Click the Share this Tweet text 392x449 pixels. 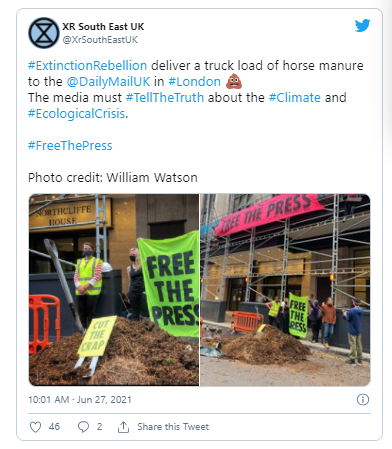click(x=173, y=427)
